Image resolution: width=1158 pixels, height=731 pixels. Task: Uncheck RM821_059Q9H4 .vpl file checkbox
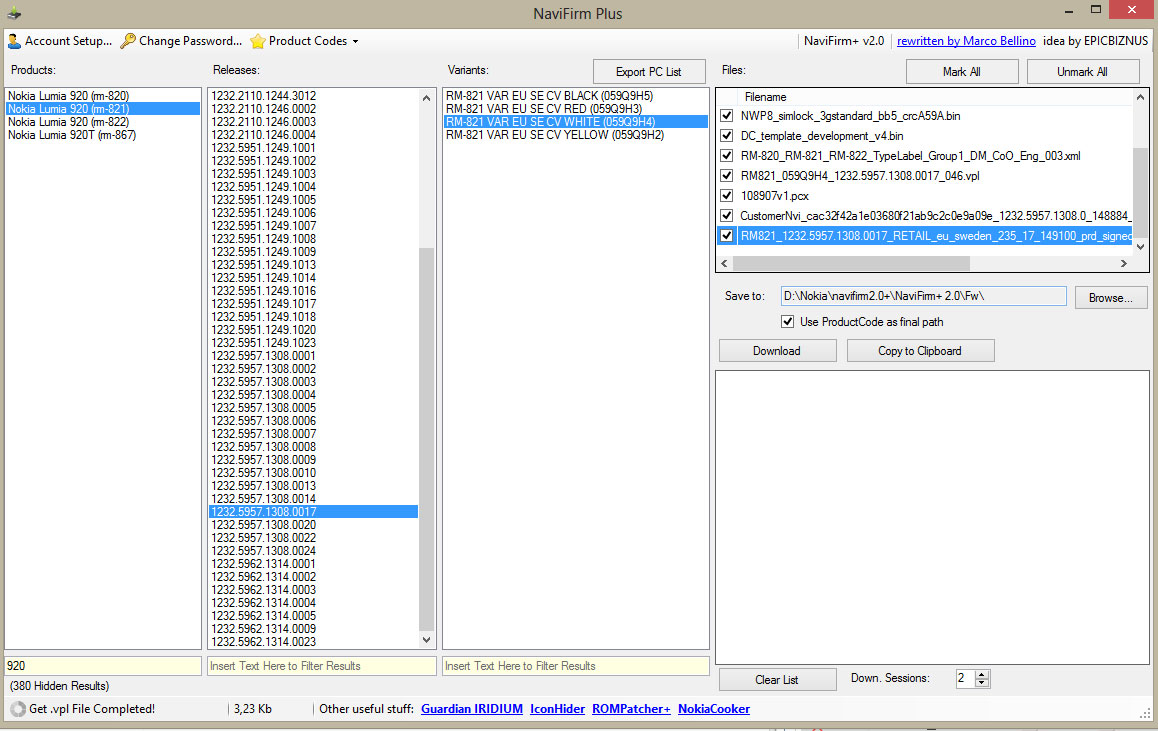[x=727, y=176]
